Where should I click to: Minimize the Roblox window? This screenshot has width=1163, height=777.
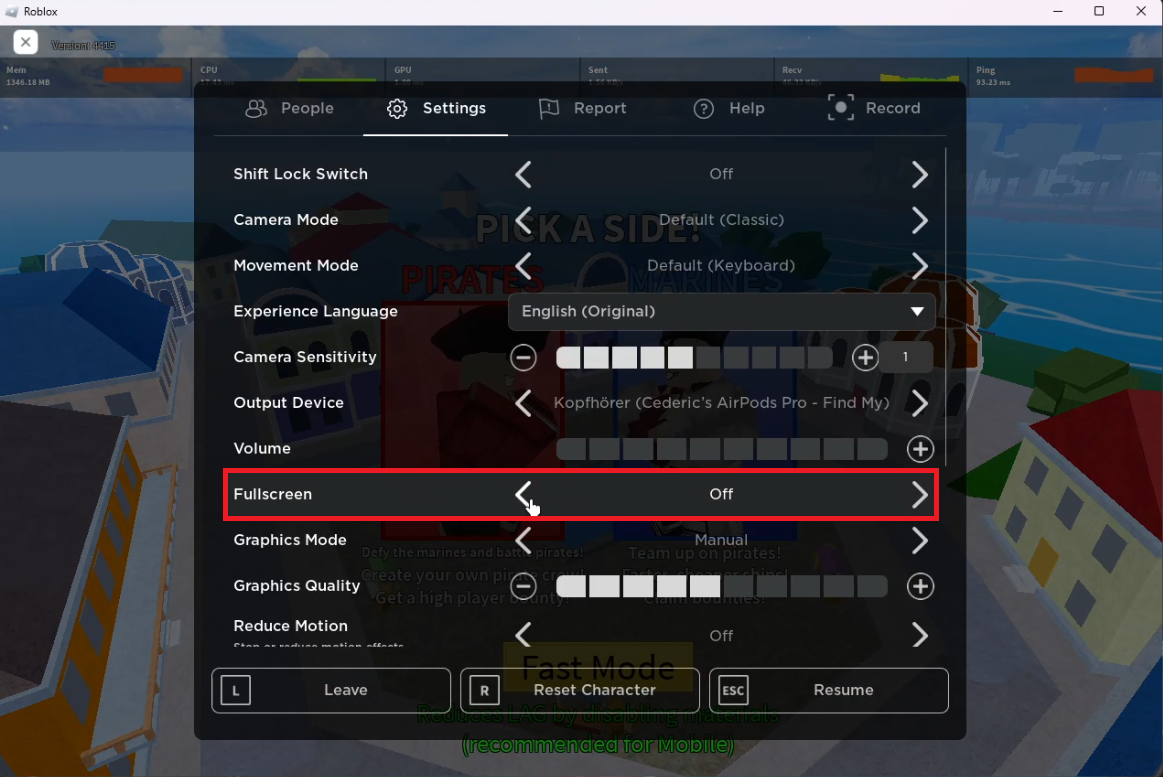[1058, 11]
